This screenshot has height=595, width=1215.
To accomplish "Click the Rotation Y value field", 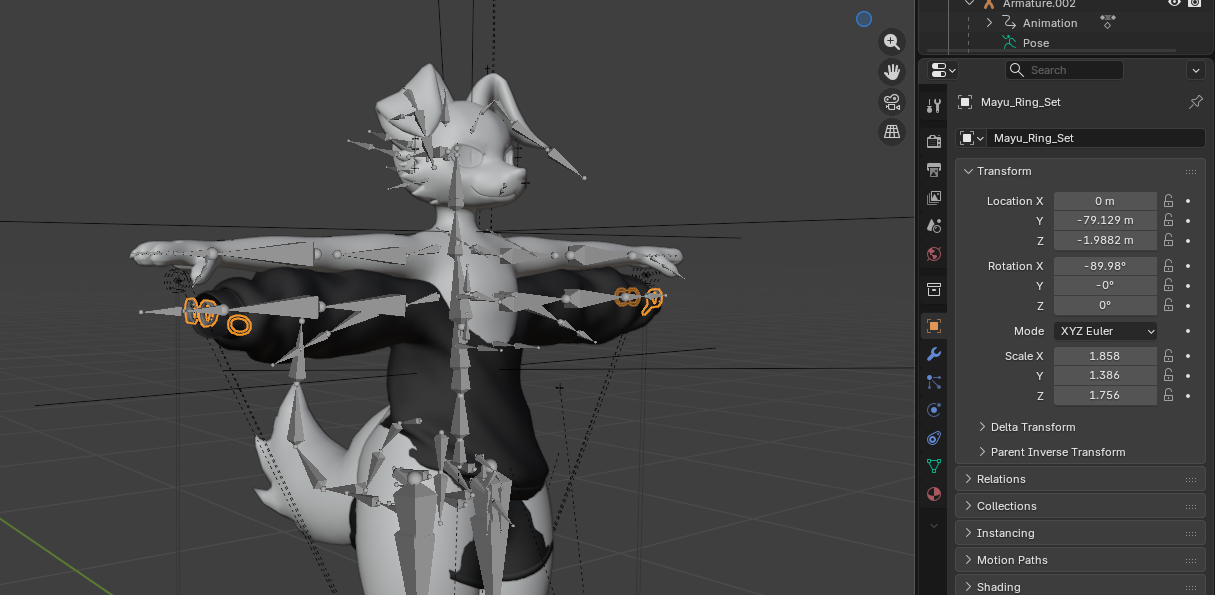I will (x=1105, y=286).
